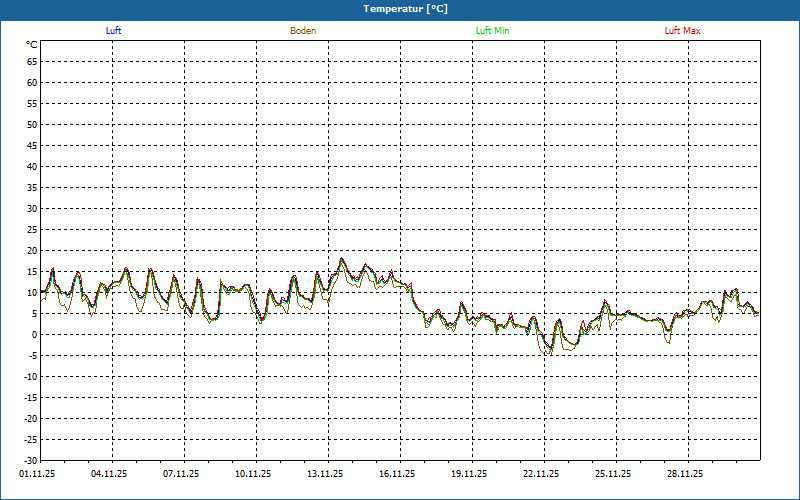Select the 01.11.25 date on x-axis

click(x=38, y=475)
